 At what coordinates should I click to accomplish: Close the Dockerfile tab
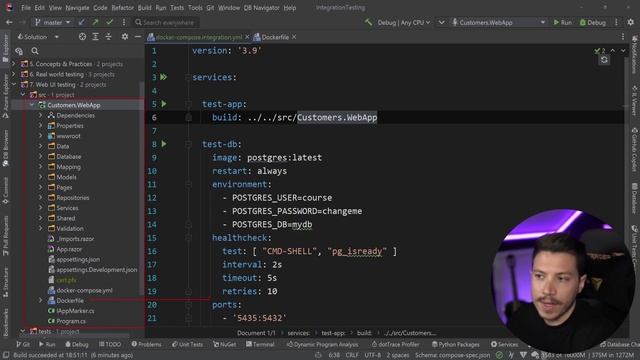point(294,37)
